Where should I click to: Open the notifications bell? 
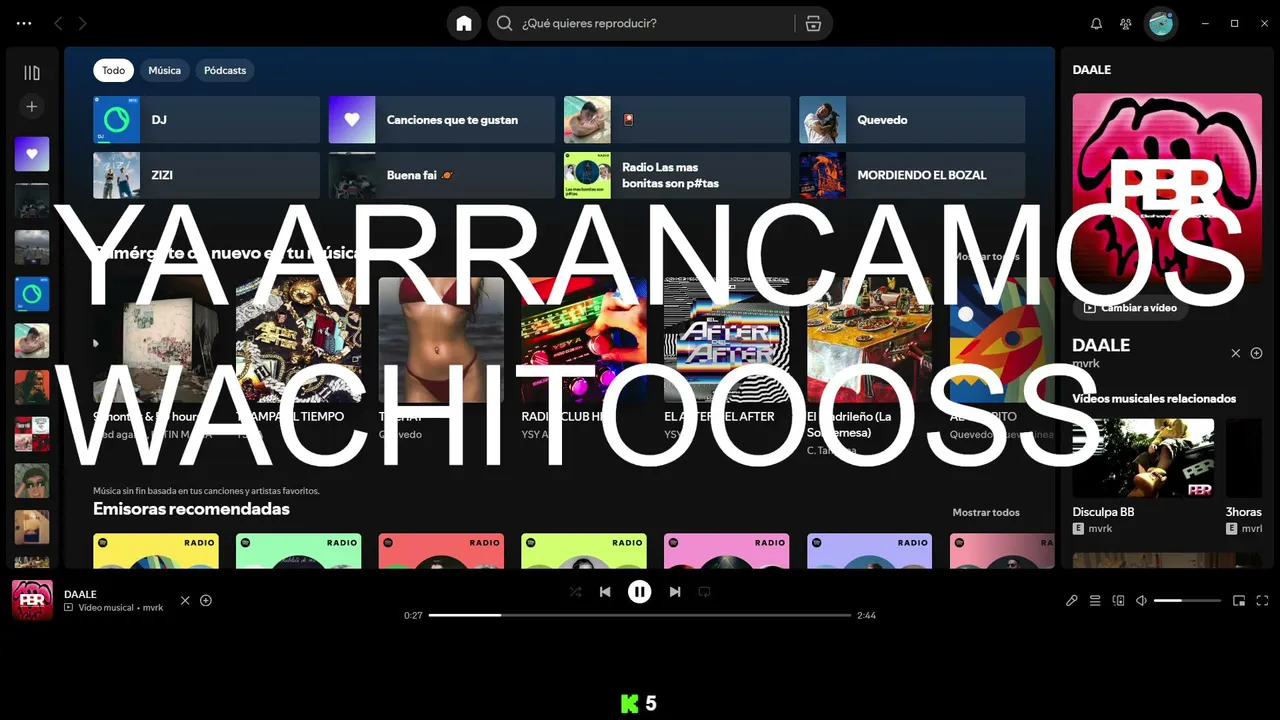coord(1096,23)
